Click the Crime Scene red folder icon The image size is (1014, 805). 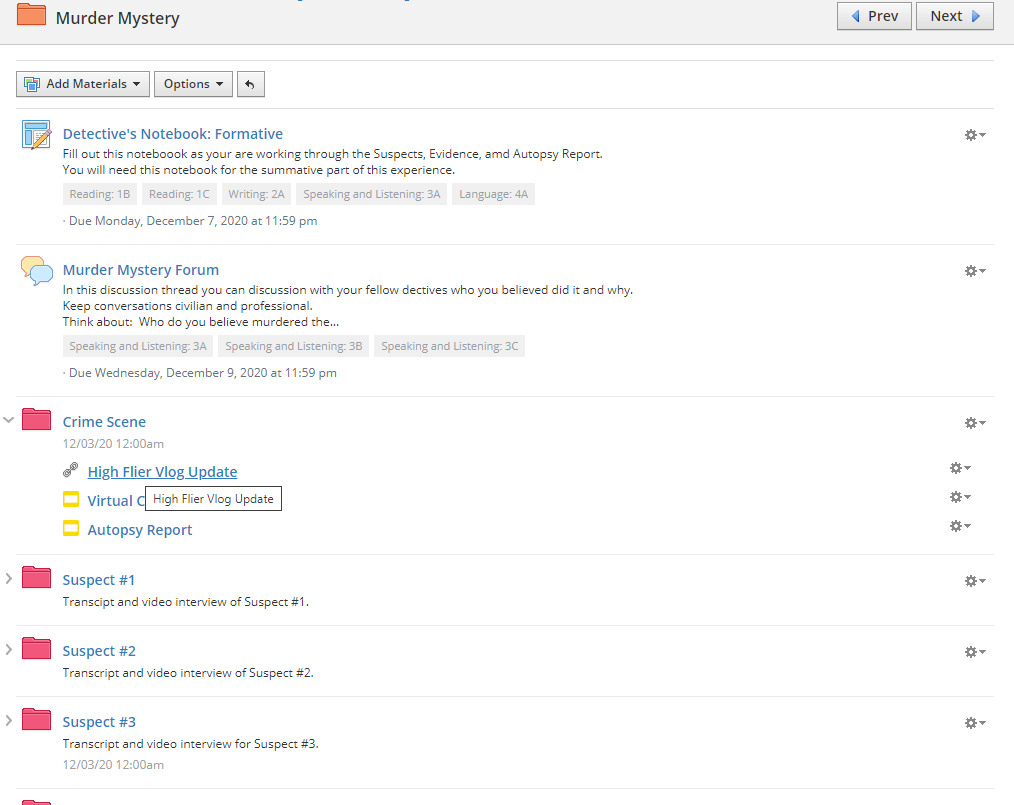click(36, 419)
